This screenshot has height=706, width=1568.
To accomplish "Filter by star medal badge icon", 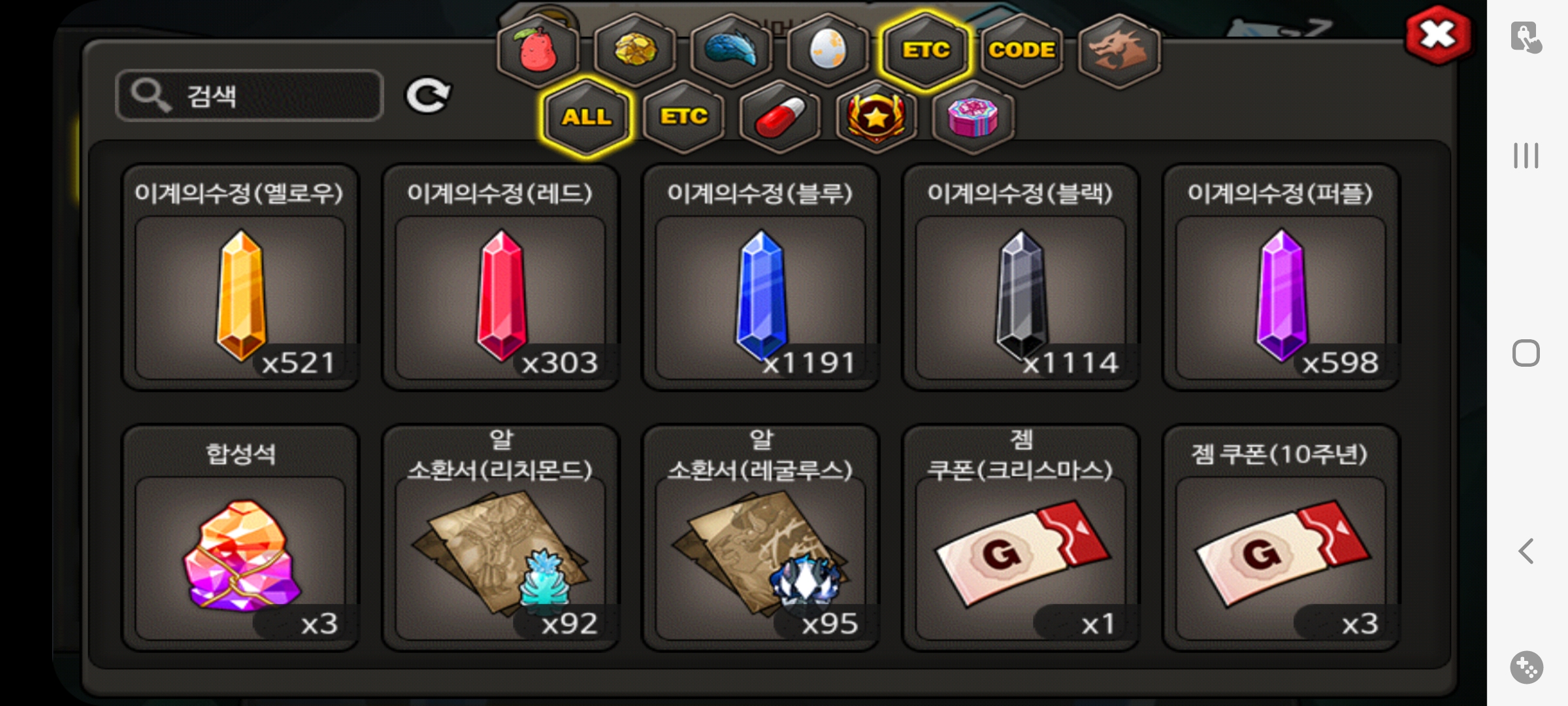I will tap(876, 116).
